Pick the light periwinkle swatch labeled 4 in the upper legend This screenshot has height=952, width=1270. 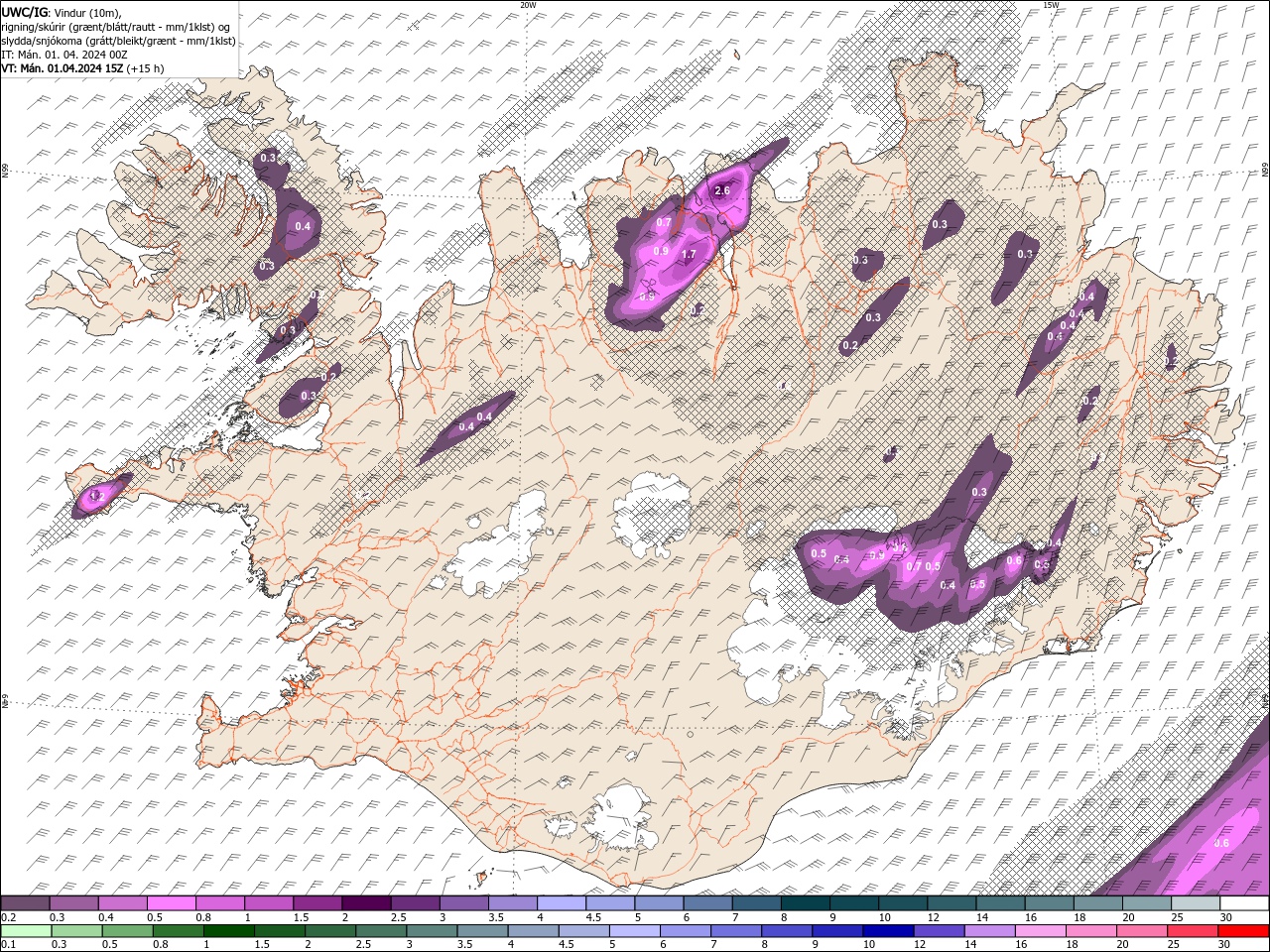(562, 903)
